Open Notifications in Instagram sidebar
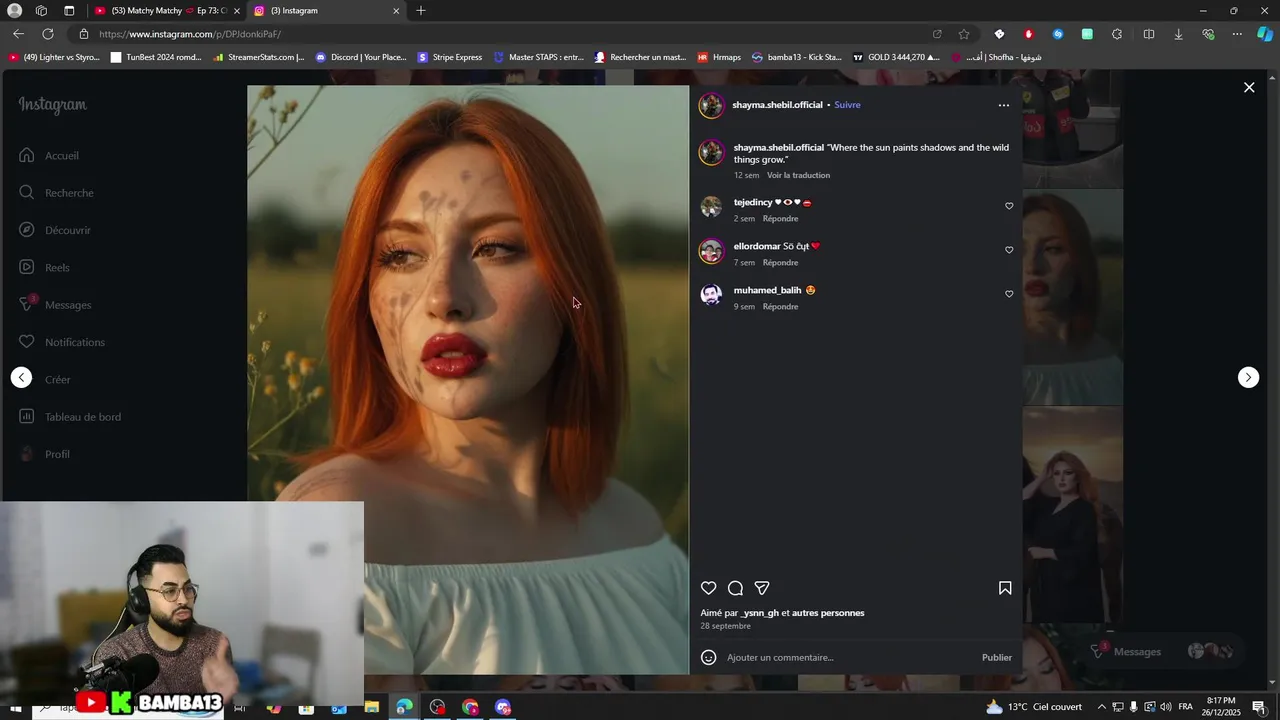The width and height of the screenshot is (1280, 720). tap(62, 342)
